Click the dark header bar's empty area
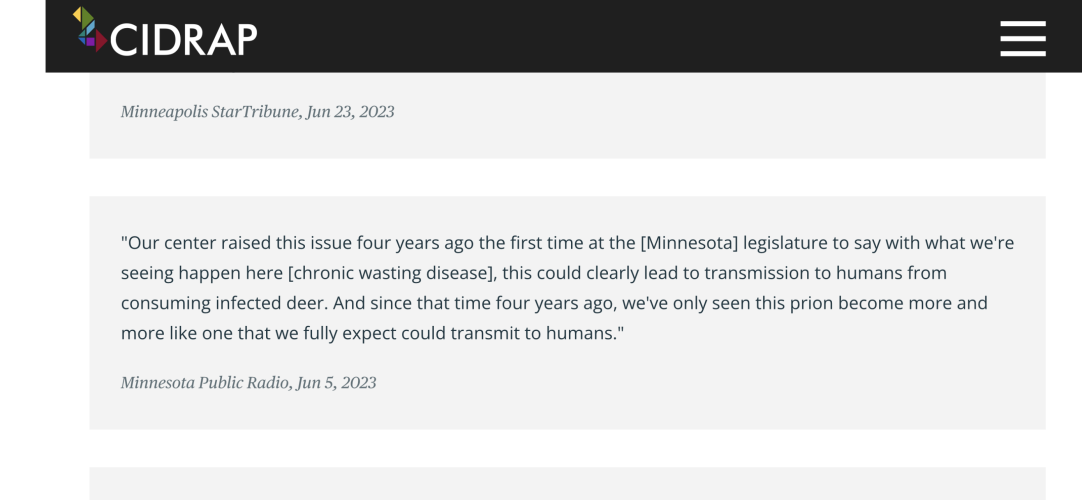Screen dimensions: 1082x500 [621, 36]
